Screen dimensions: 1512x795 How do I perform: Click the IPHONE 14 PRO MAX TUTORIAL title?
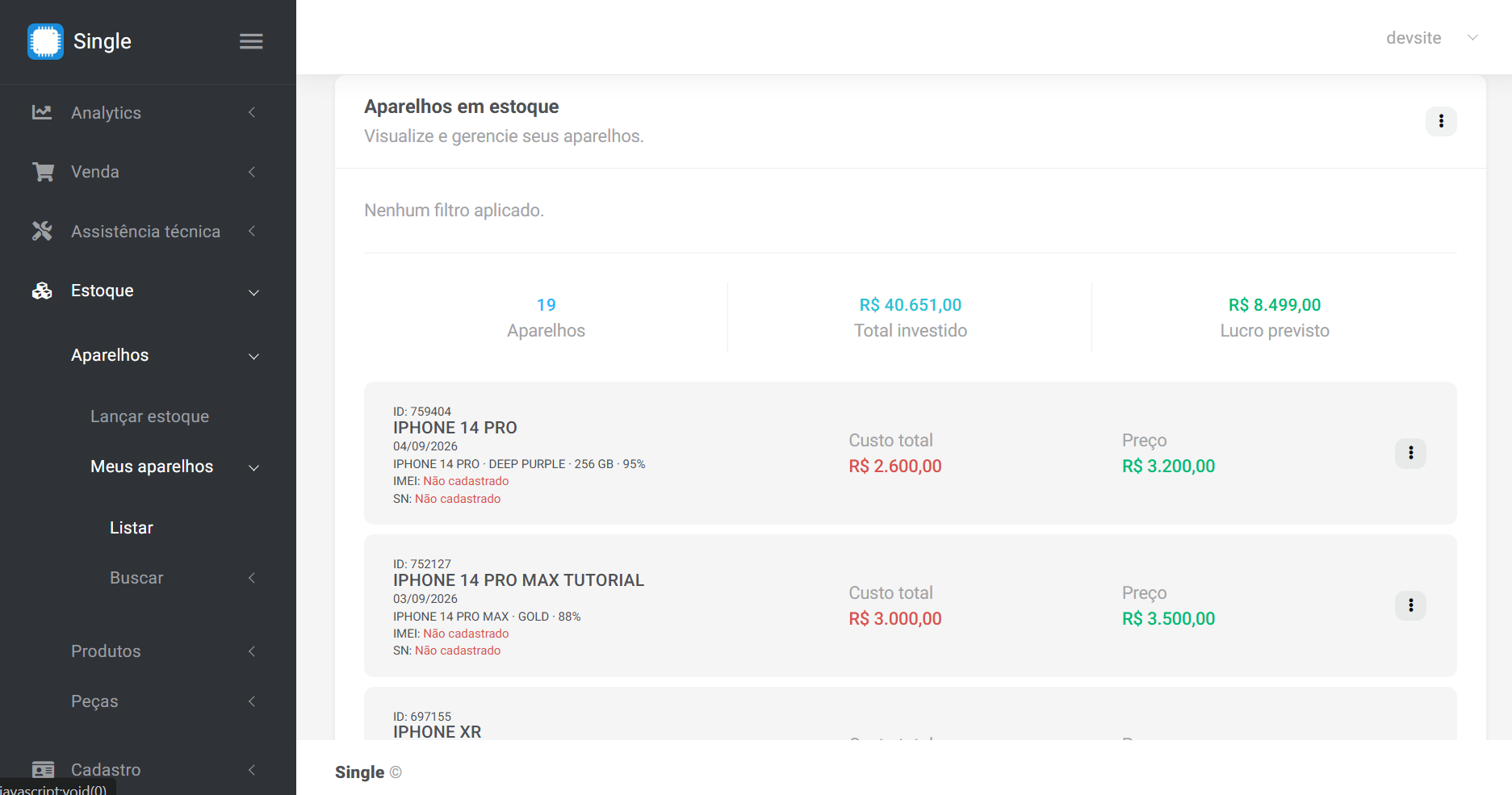[518, 580]
